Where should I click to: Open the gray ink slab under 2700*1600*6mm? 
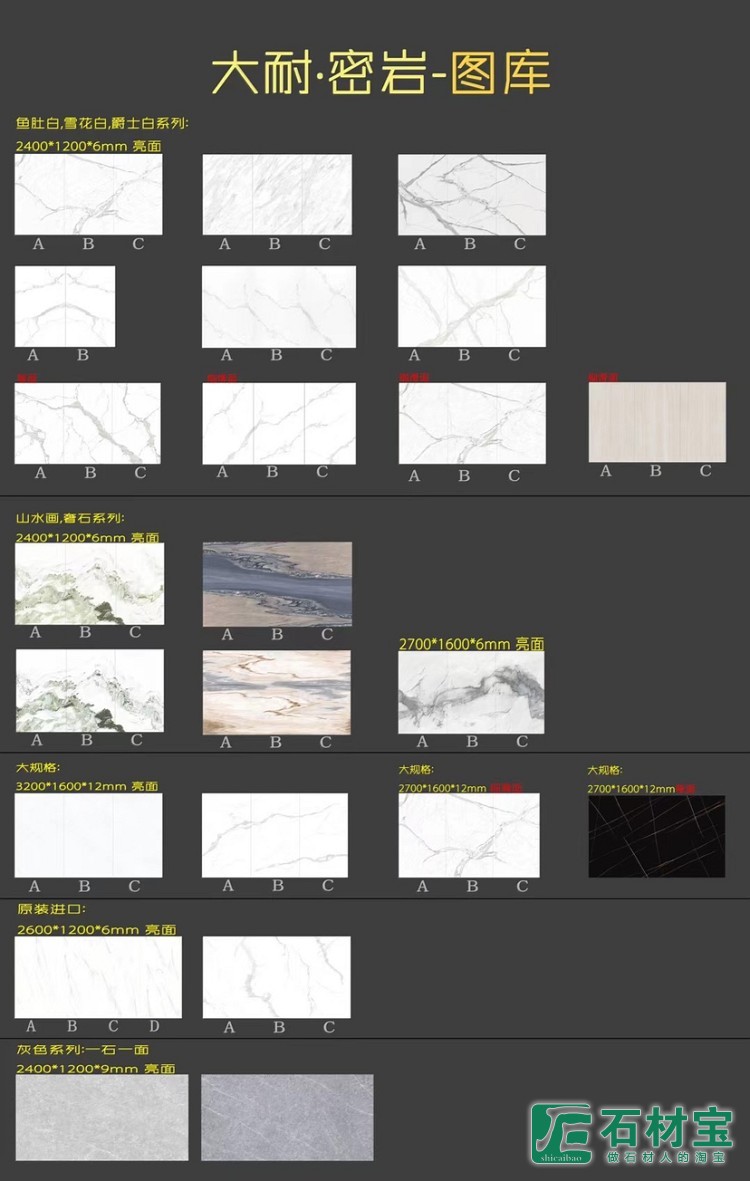click(471, 693)
